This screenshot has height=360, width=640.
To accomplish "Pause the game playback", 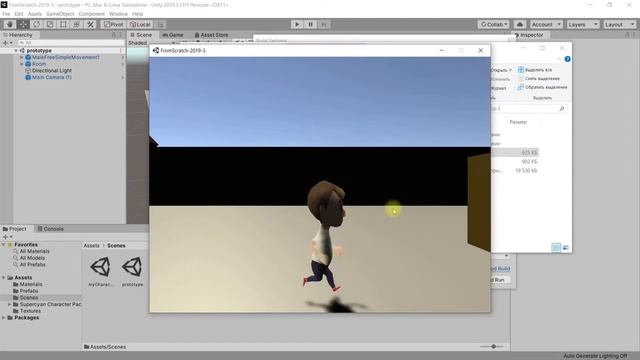I will click(310, 24).
